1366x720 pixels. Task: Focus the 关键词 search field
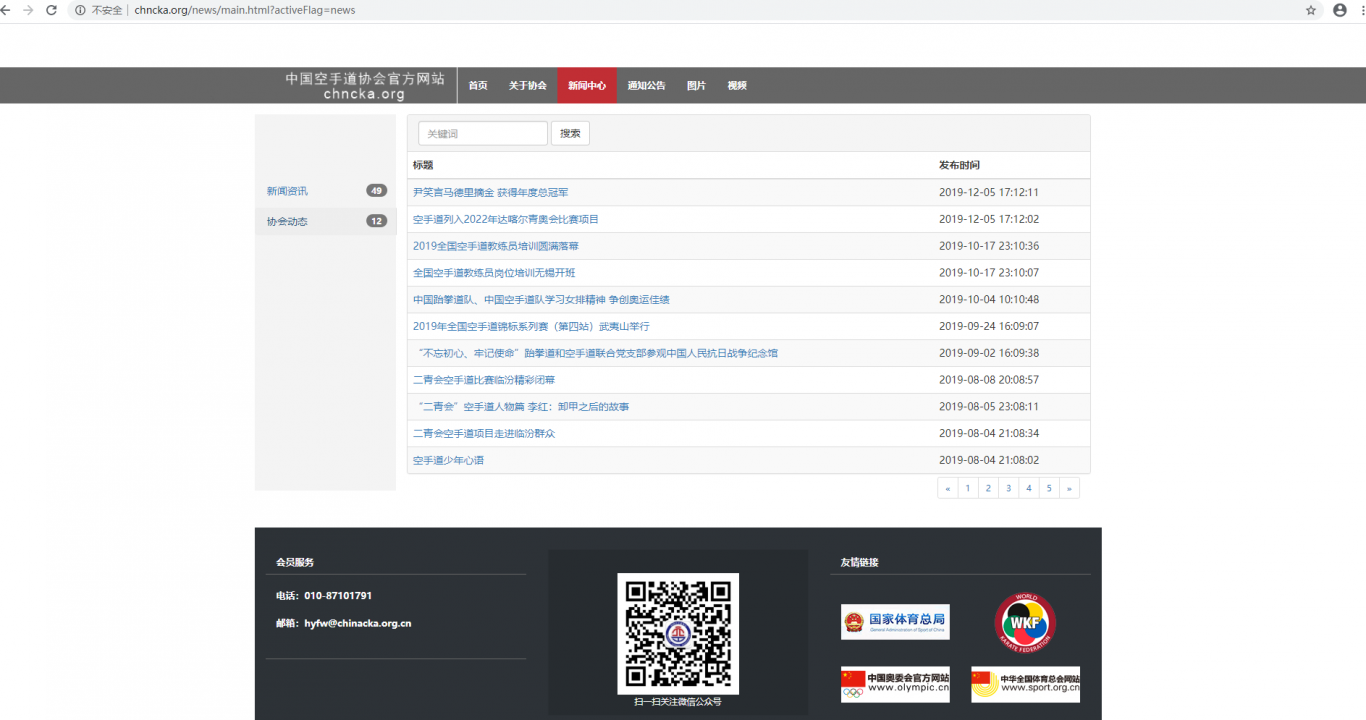click(x=483, y=133)
